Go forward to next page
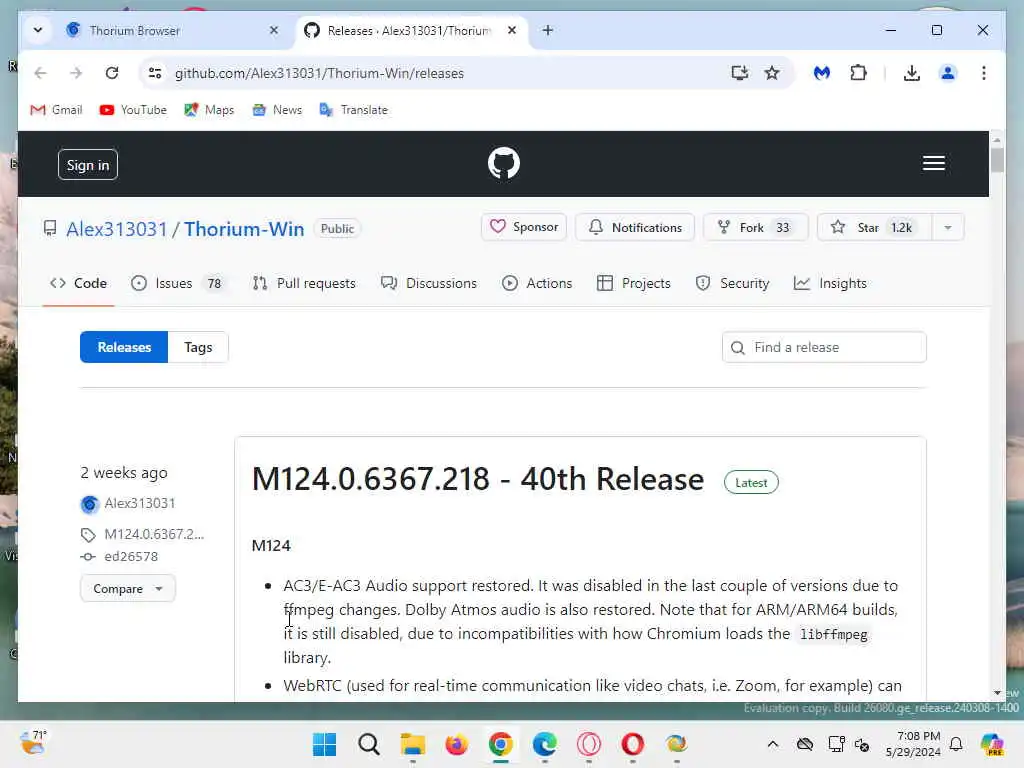1024x768 pixels. coord(76,73)
